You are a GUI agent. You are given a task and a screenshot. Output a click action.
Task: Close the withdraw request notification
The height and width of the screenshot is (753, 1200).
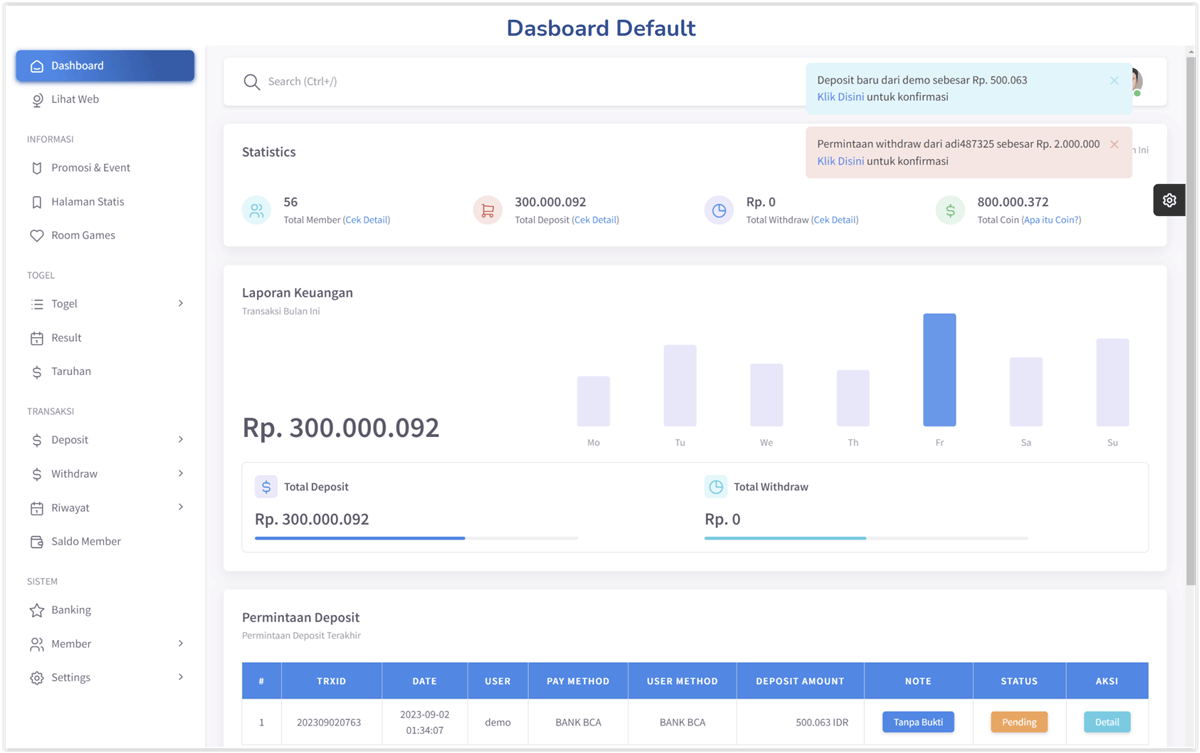pos(1114,145)
